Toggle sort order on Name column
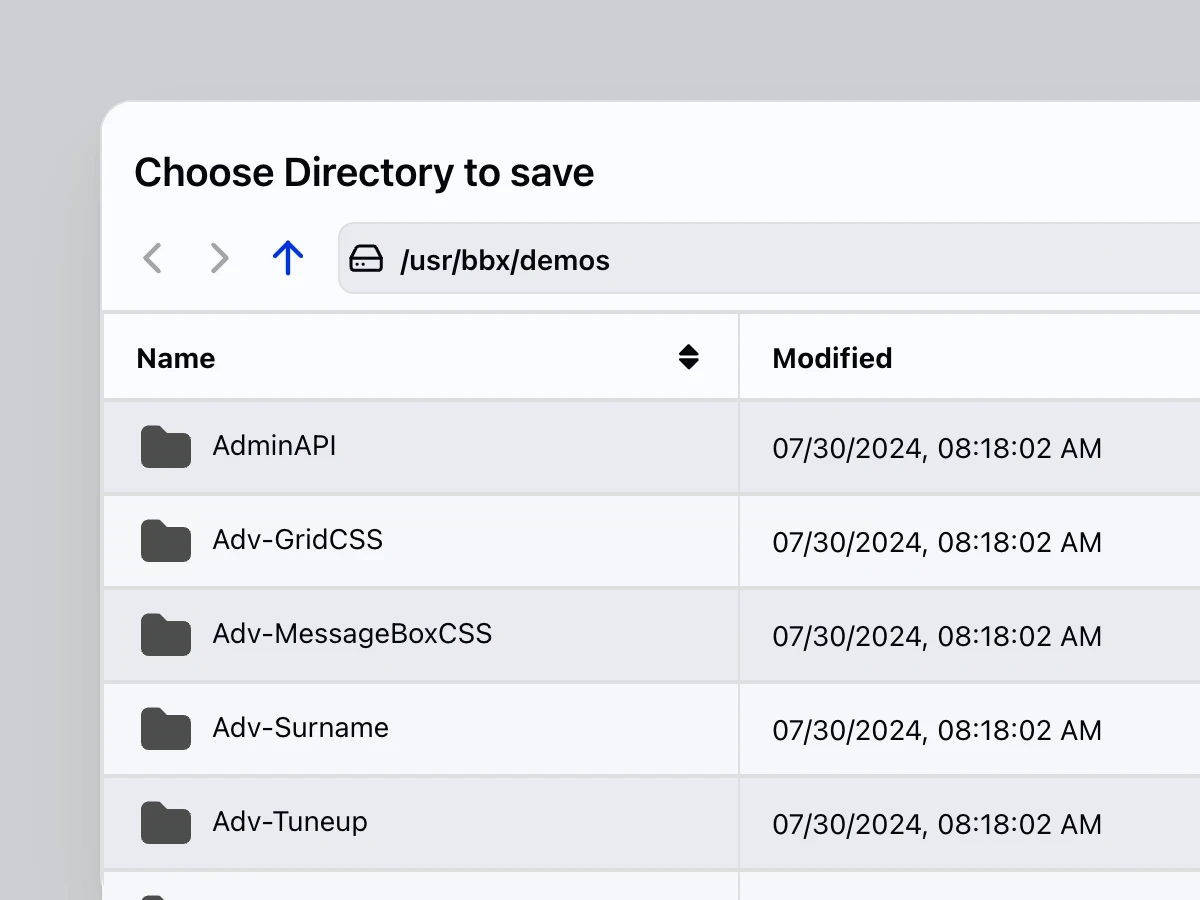1200x900 pixels. pyautogui.click(x=688, y=358)
